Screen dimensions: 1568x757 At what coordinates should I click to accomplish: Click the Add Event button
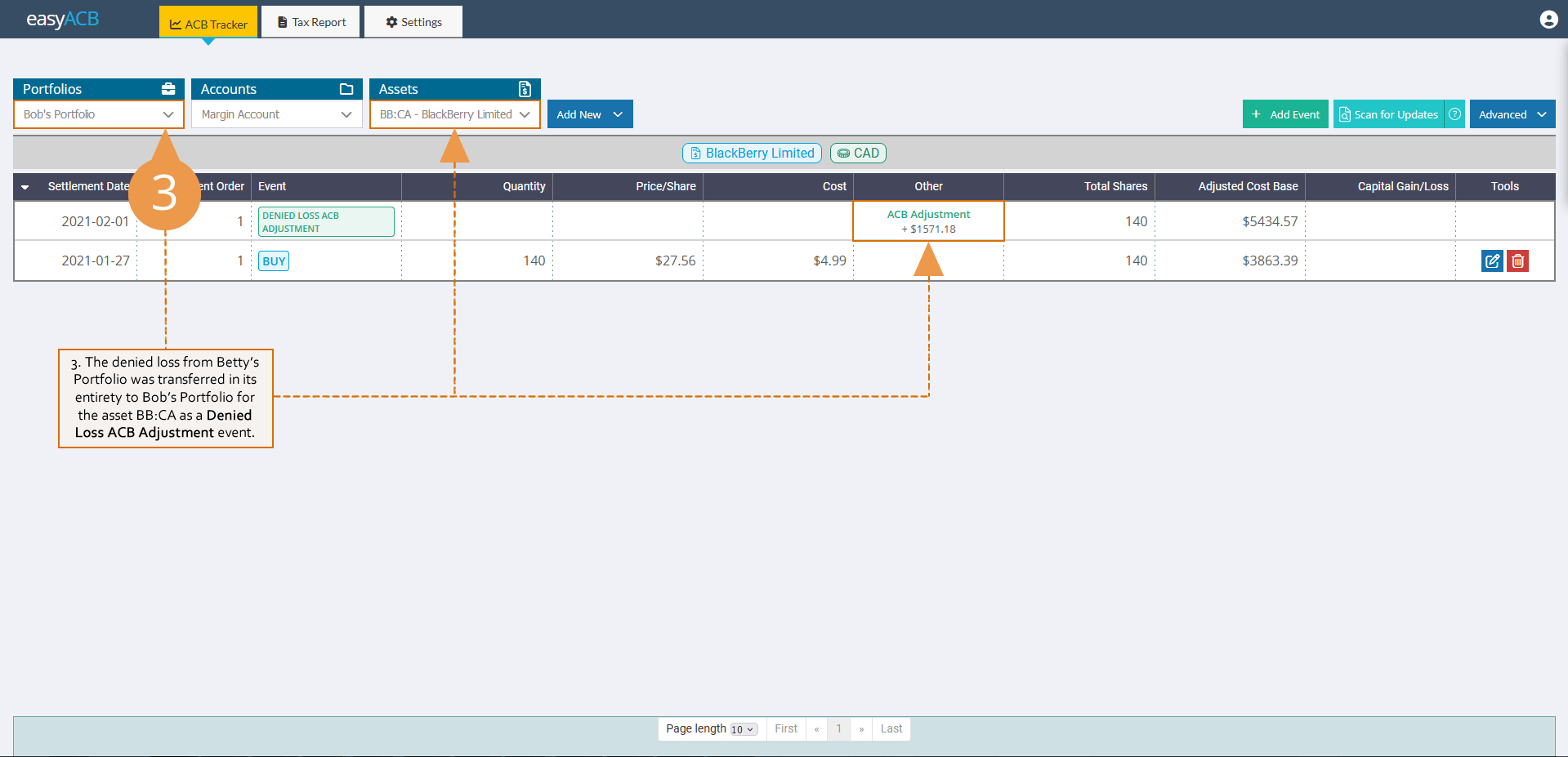pyautogui.click(x=1284, y=114)
